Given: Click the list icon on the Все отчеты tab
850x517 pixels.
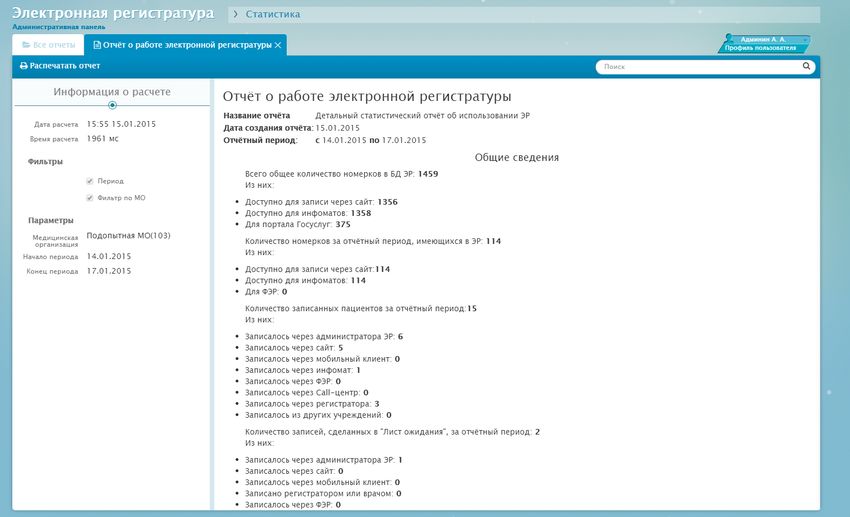Looking at the screenshot, I should click(x=26, y=46).
